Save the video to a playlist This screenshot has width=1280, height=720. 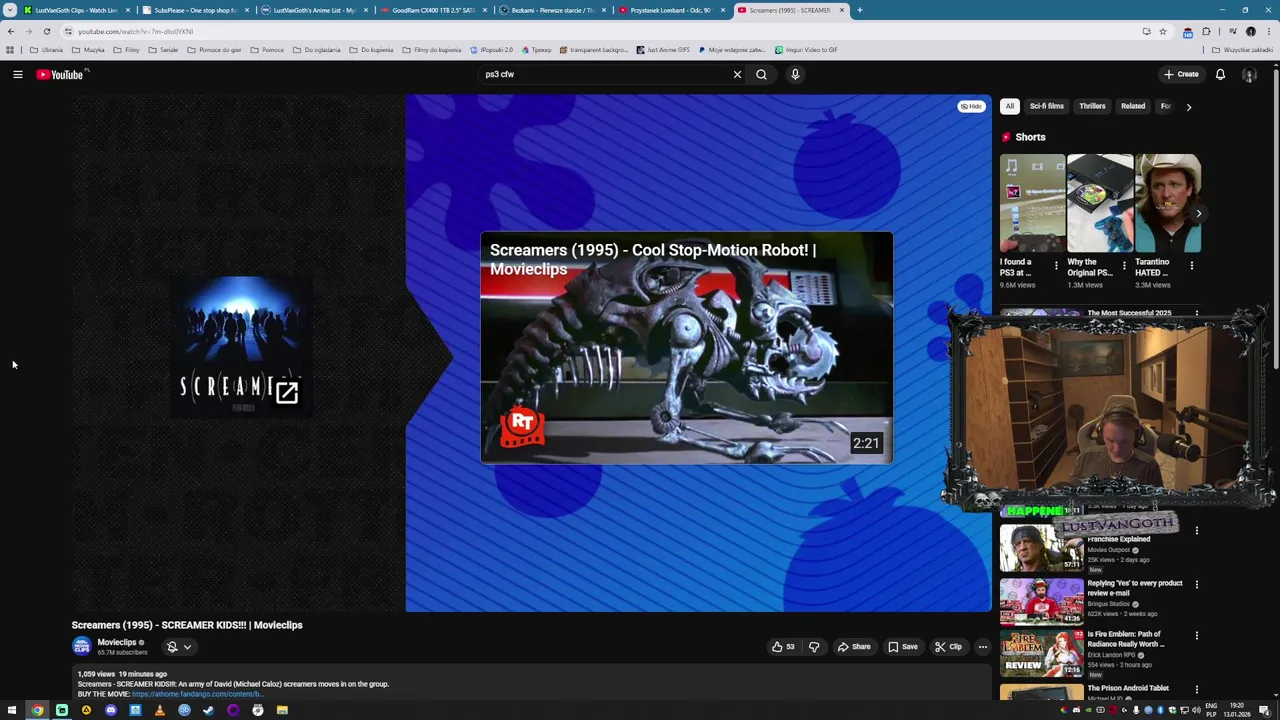[903, 647]
